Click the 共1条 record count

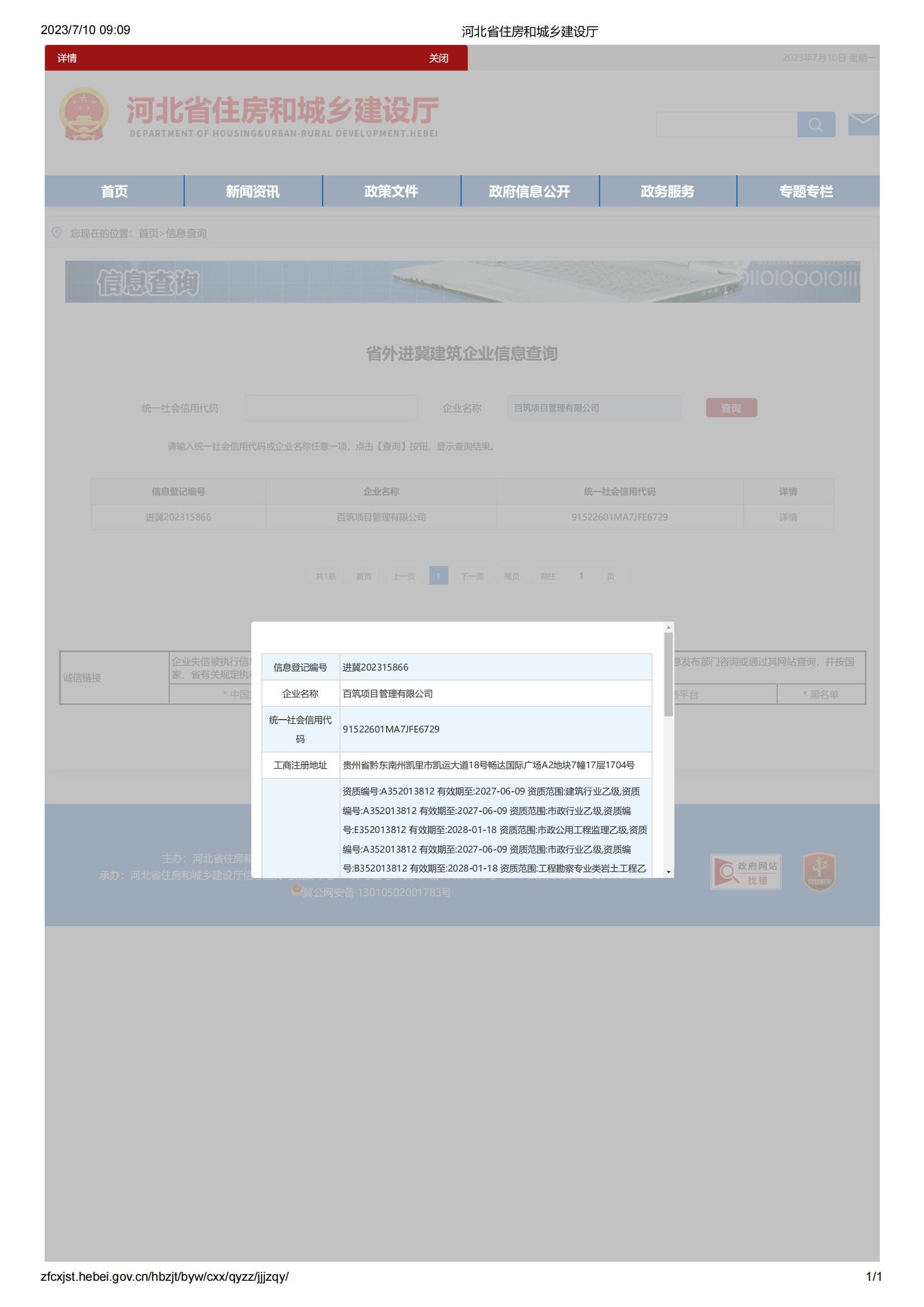(325, 576)
